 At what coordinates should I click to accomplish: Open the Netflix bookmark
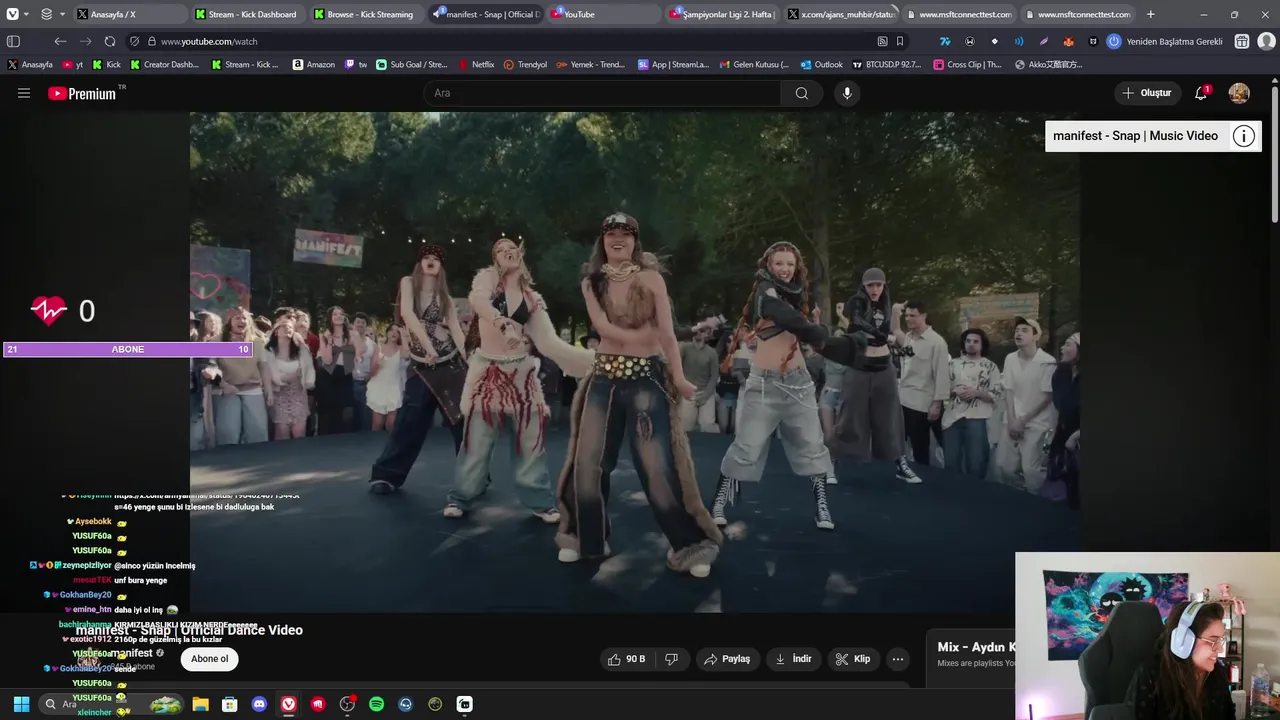point(476,64)
